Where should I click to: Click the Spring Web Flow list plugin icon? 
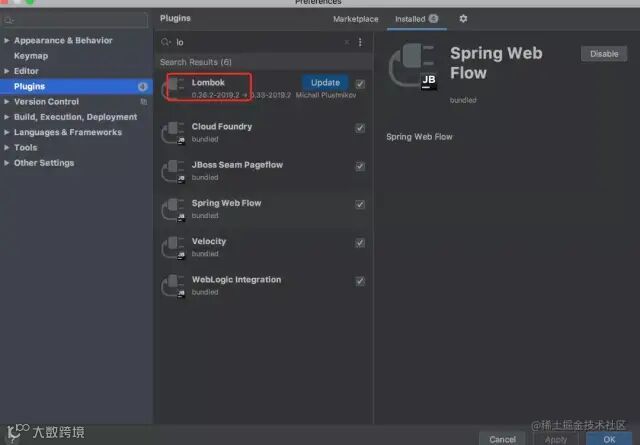[x=173, y=209]
